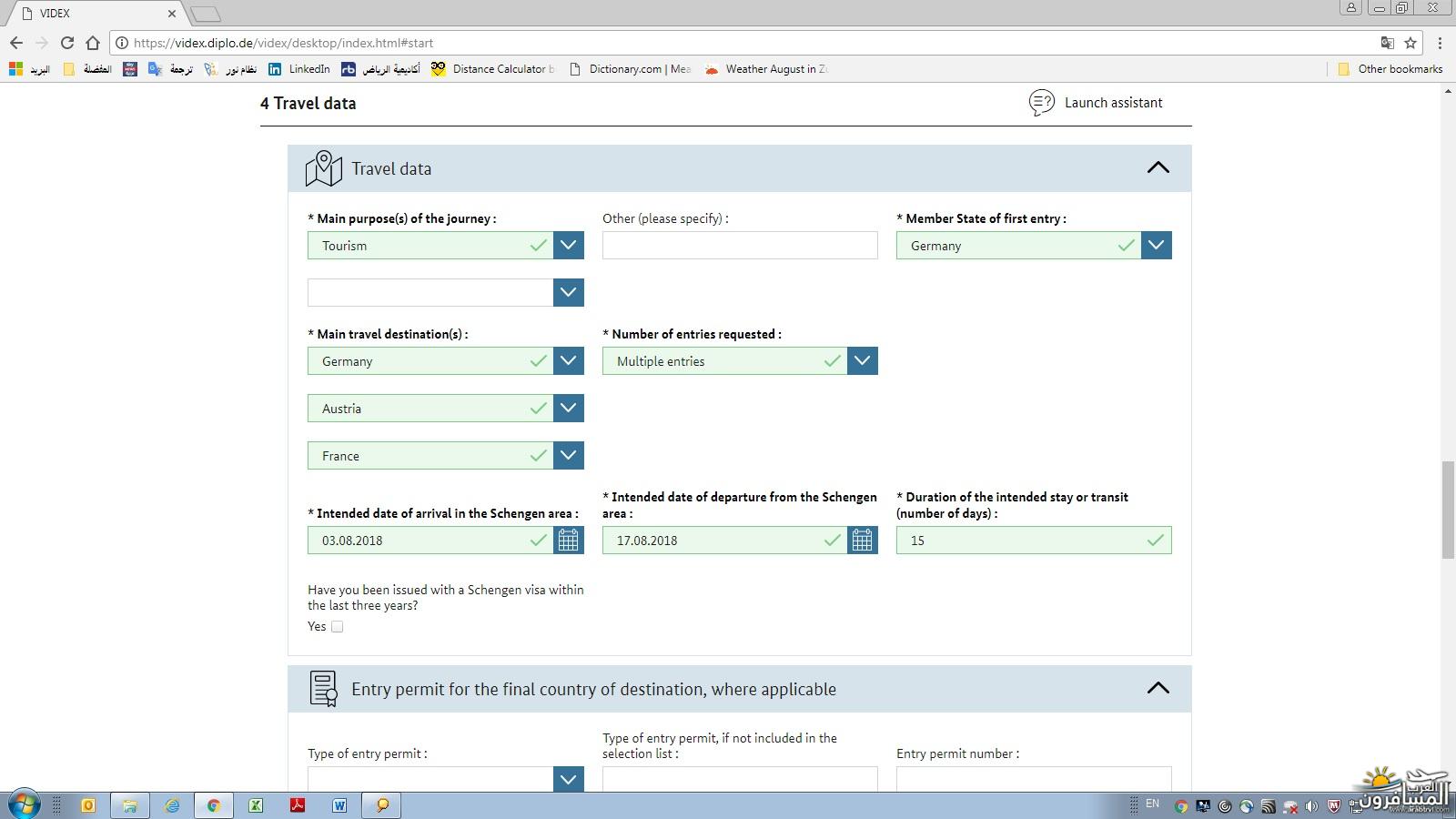Viewport: 1456px width, 819px height.
Task: Open the Microsoft bookmark icon at bar start
Action: pos(15,69)
